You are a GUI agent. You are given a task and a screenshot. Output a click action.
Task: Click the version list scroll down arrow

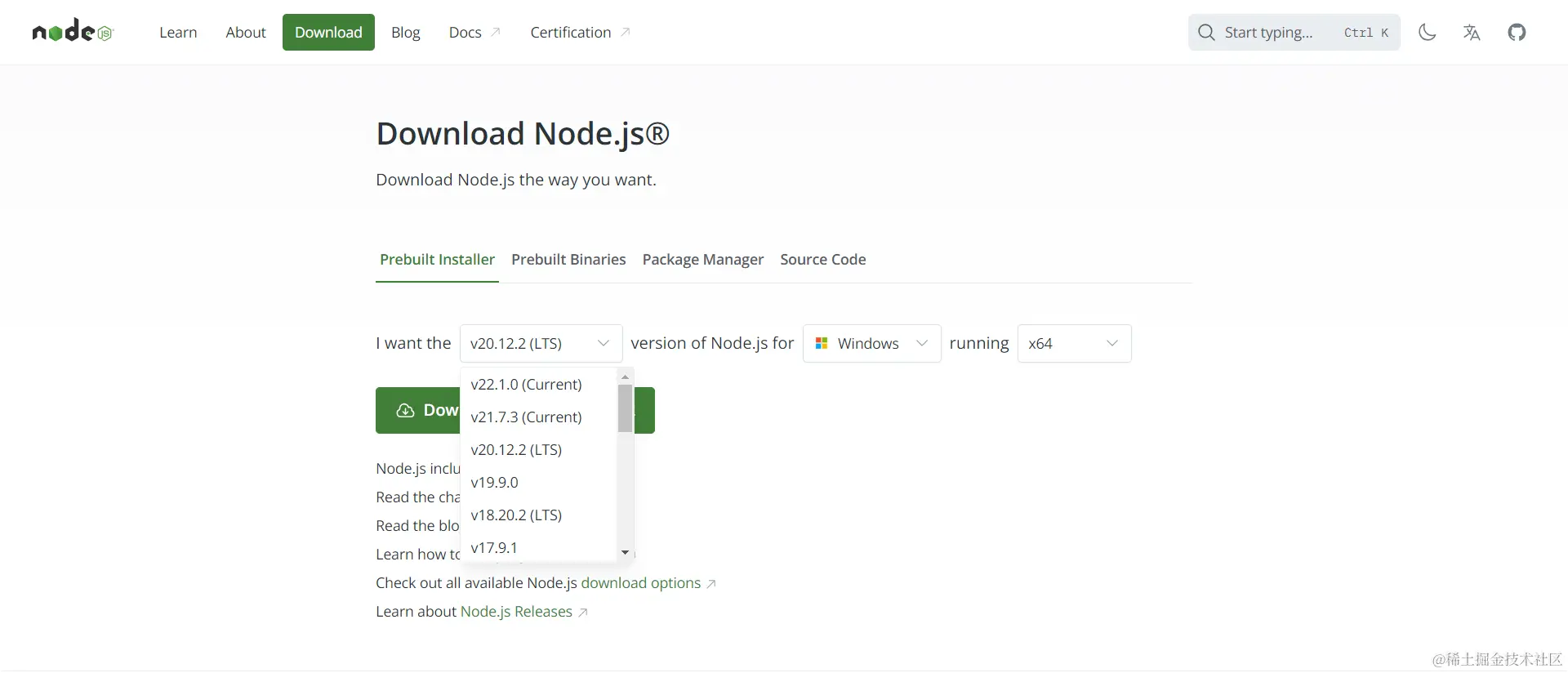click(x=625, y=553)
